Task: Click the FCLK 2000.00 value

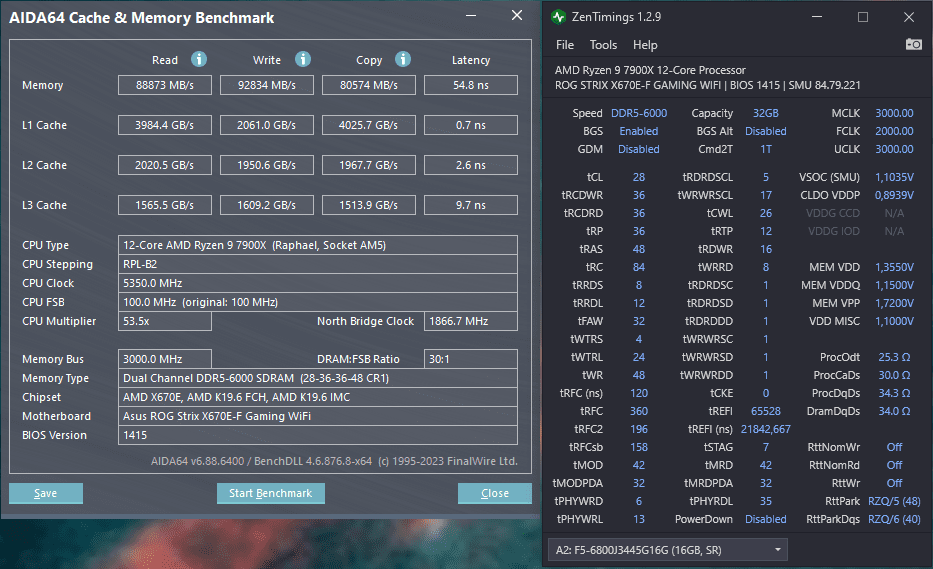Action: click(894, 131)
